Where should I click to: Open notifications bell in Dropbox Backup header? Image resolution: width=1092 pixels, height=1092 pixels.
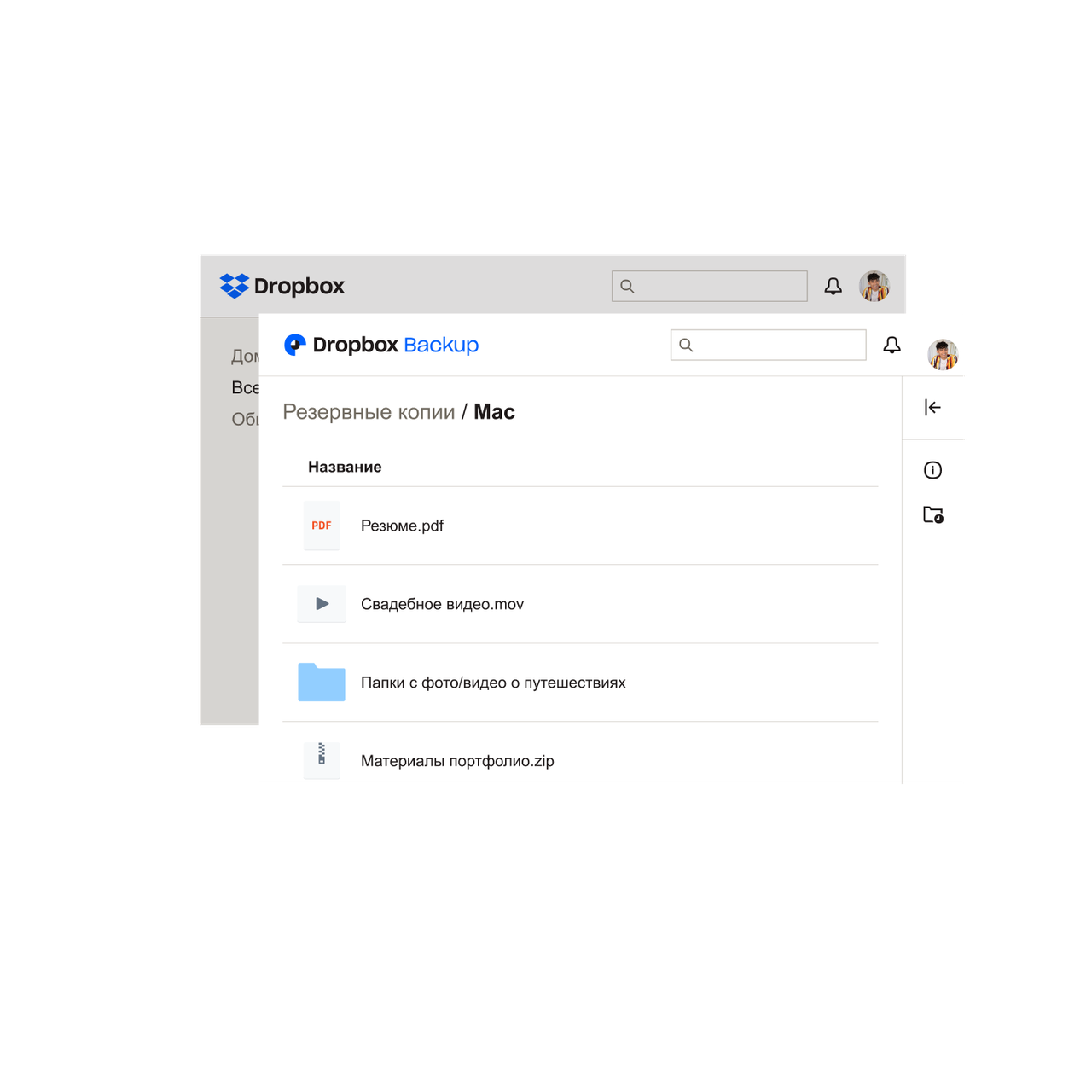[892, 345]
